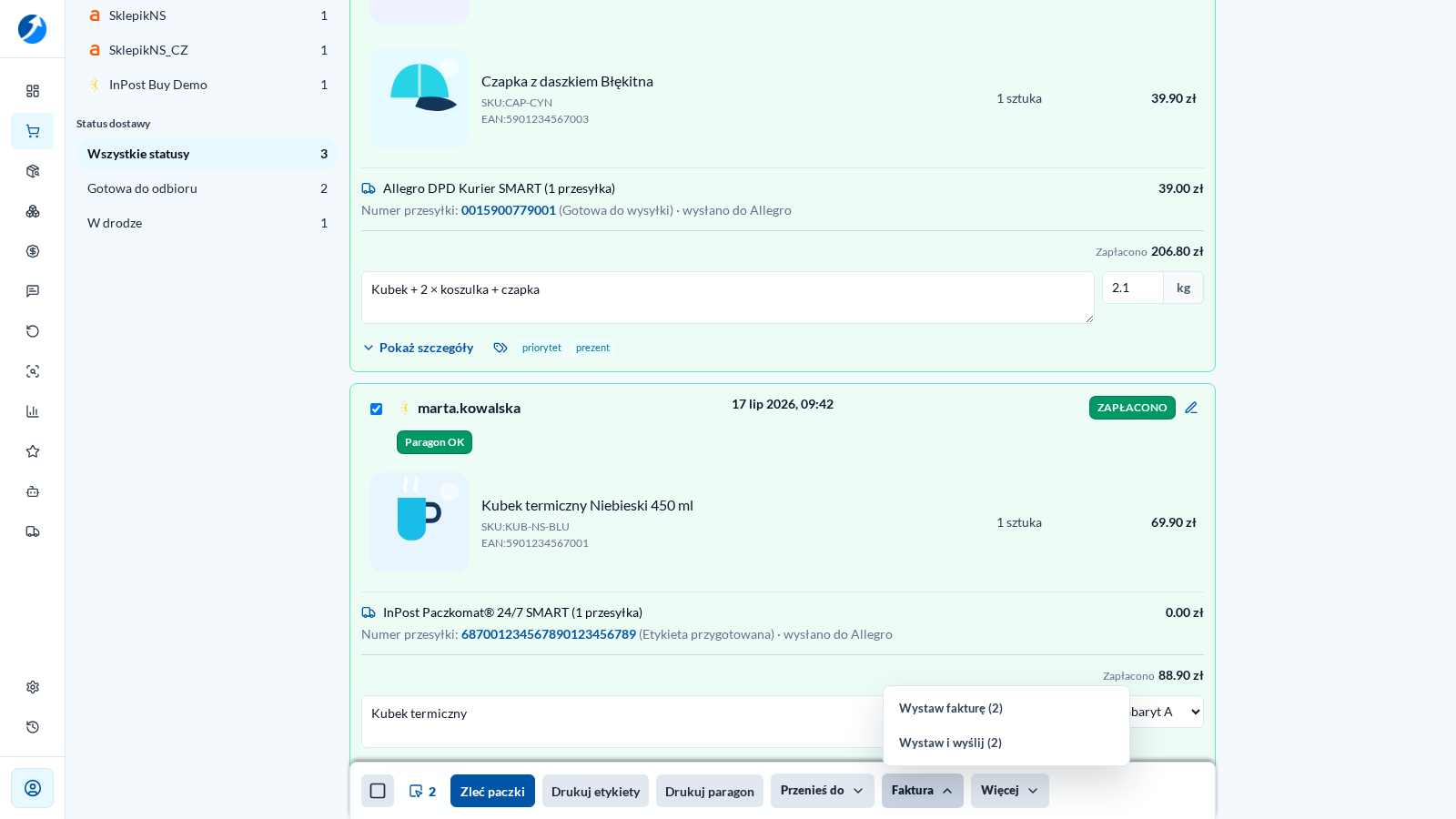Click the Kubek termiczny Niebieski 450 ml name

[x=587, y=505]
